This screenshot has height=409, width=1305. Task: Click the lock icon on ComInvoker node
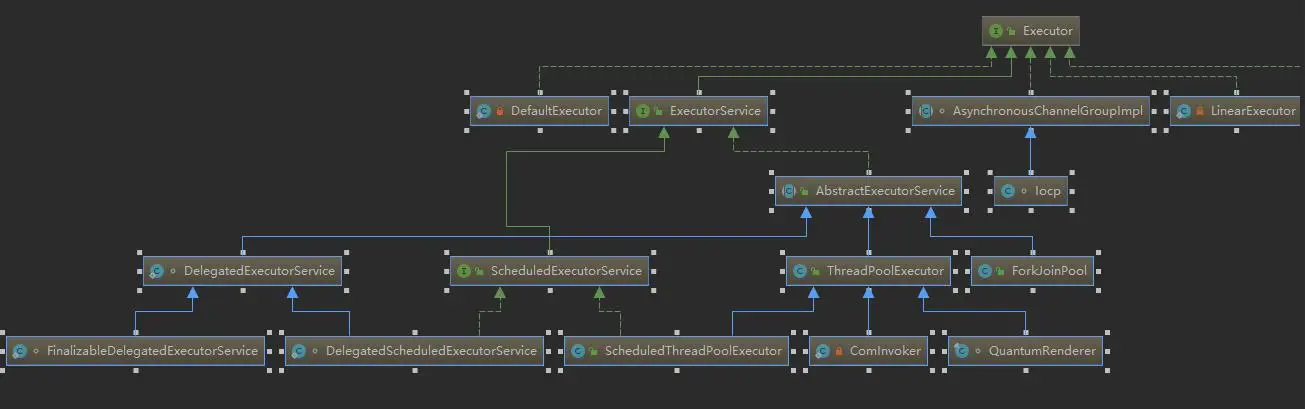(838, 351)
